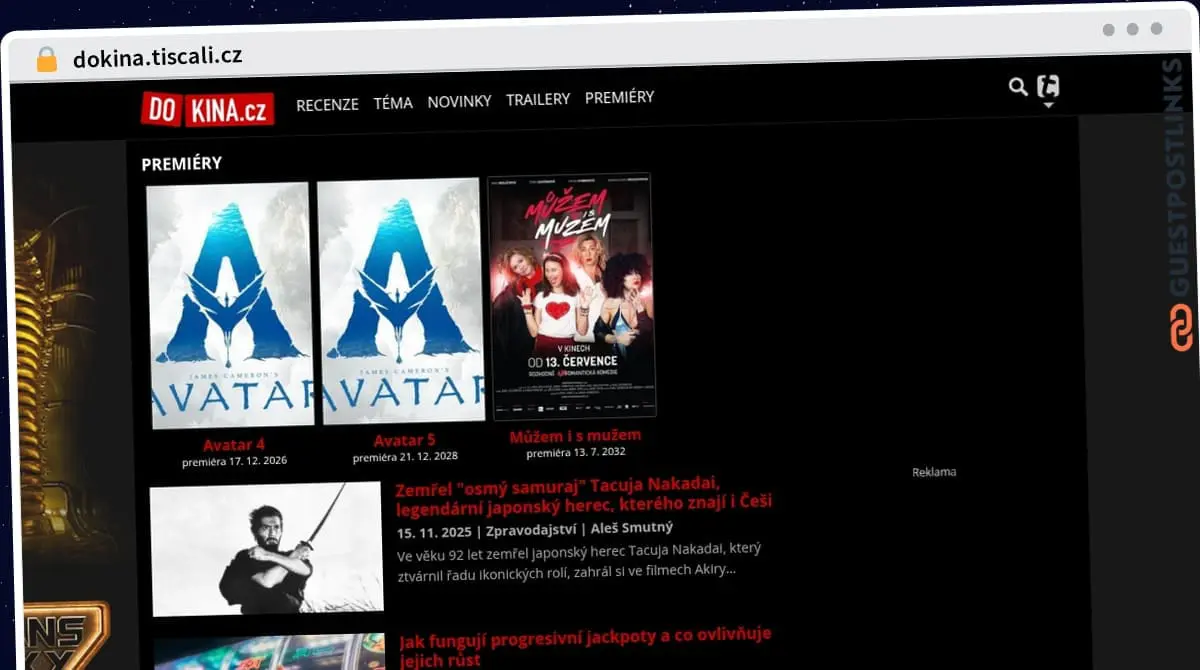This screenshot has width=1200, height=670.
Task: Open the TÉMA menu item
Action: click(x=393, y=102)
